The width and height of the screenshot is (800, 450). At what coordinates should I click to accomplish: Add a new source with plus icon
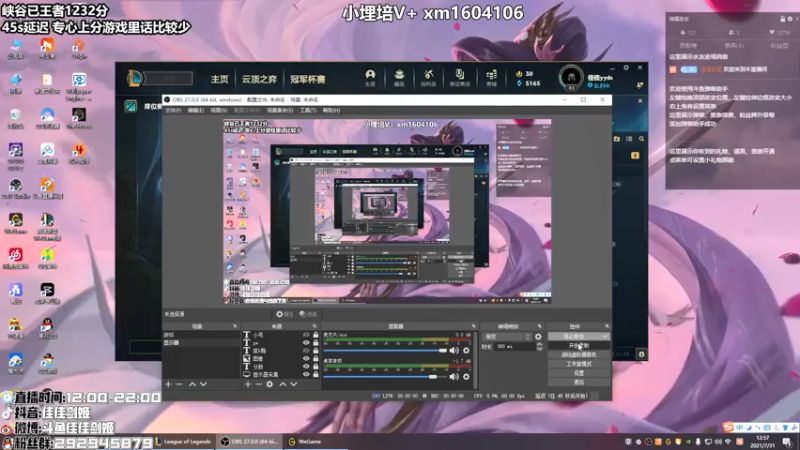[x=247, y=384]
